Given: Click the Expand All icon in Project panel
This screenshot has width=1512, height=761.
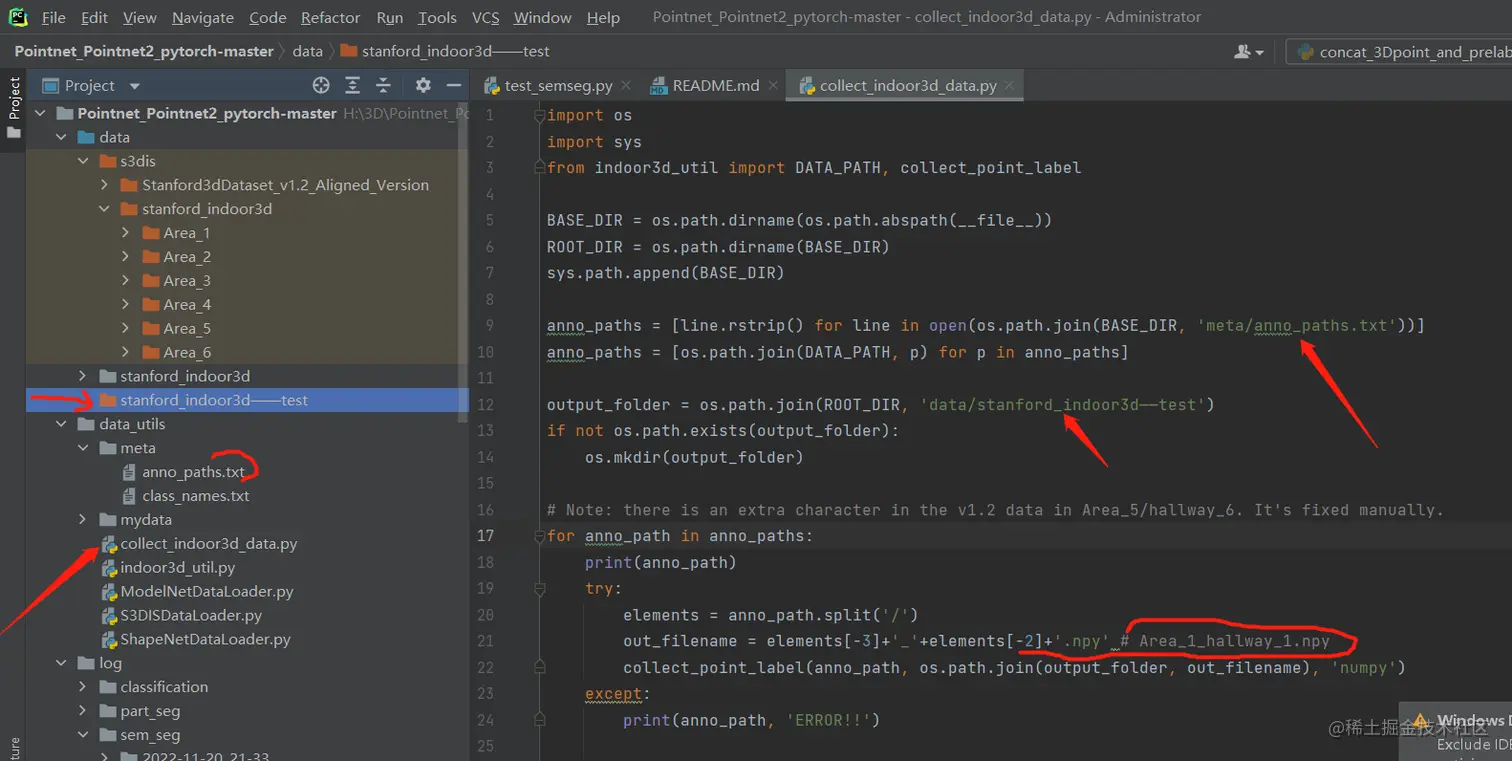Looking at the screenshot, I should coord(352,86).
